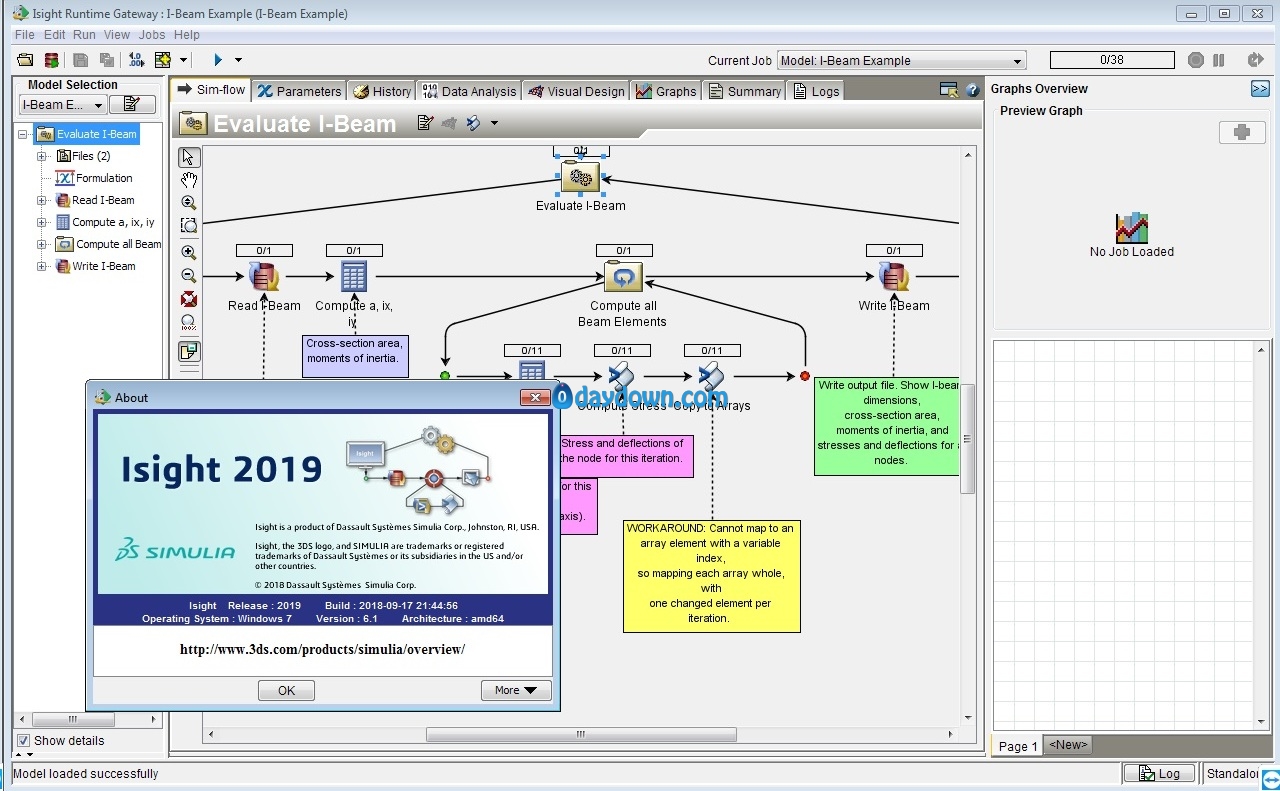The height and width of the screenshot is (791, 1280).
Task: Switch to the History tab
Action: tap(381, 91)
